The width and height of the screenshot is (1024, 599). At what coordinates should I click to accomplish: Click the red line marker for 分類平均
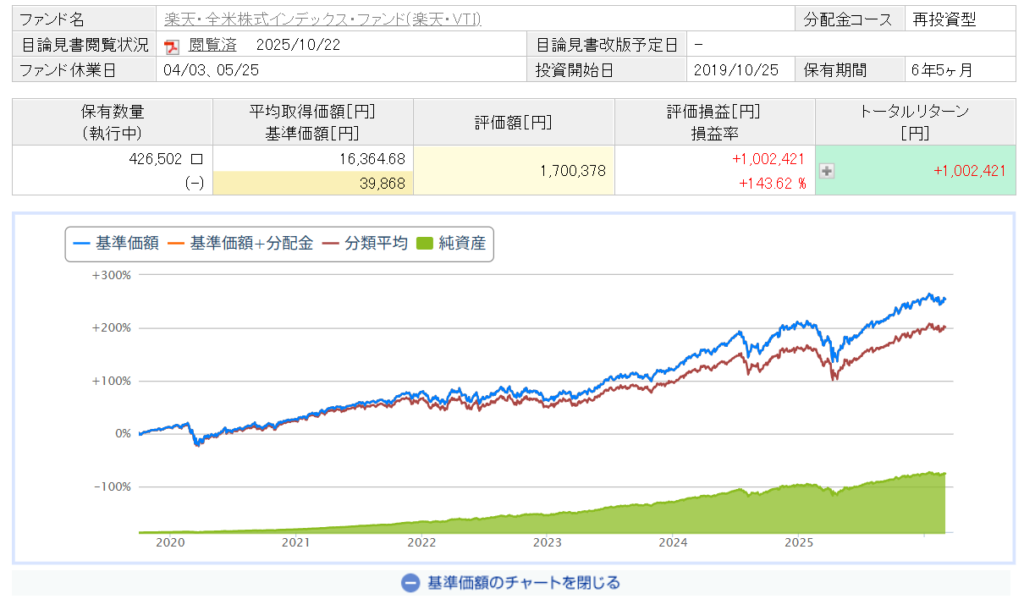330,243
